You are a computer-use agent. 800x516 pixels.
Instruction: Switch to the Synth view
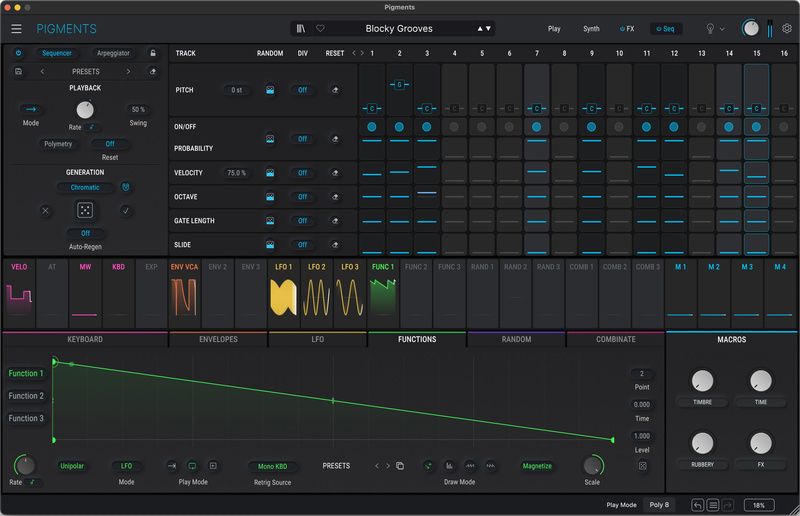591,29
